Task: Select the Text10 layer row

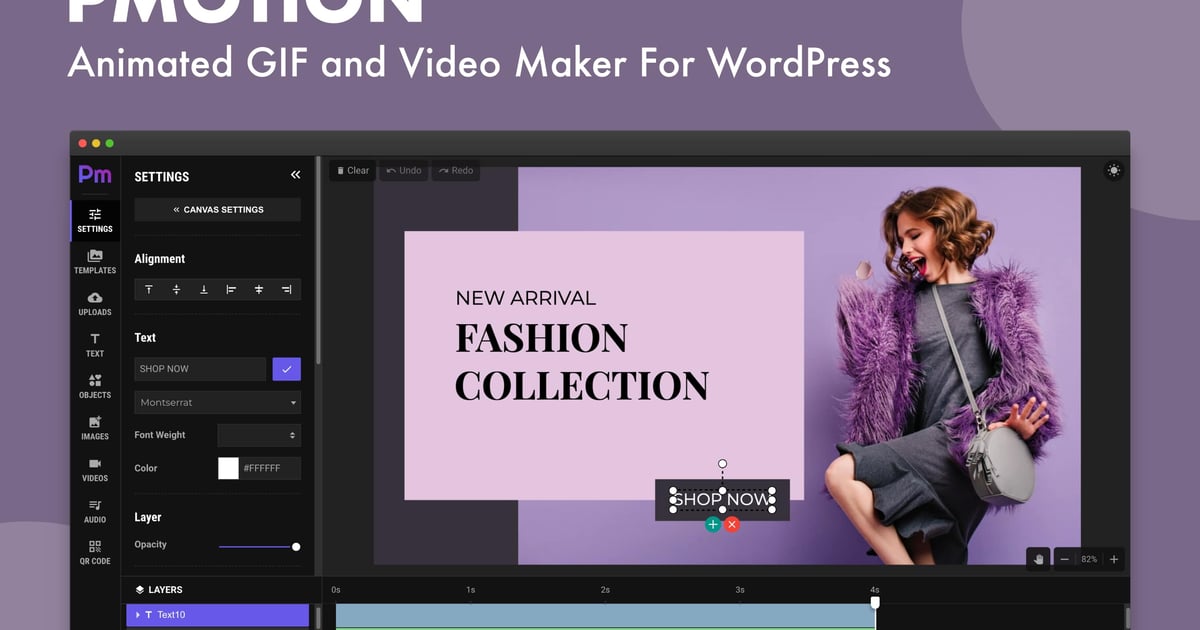Action: click(x=218, y=615)
